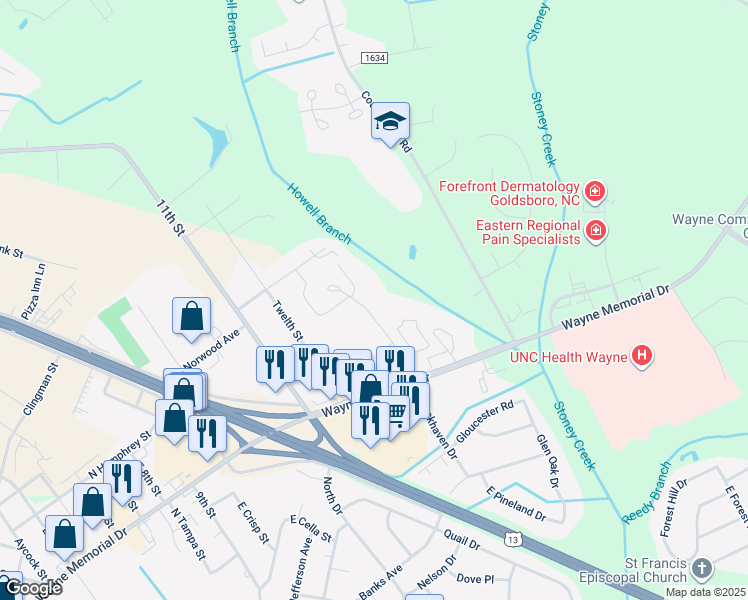Select the shopping bag marker near Aycock St
The image size is (748, 600).
[64, 535]
